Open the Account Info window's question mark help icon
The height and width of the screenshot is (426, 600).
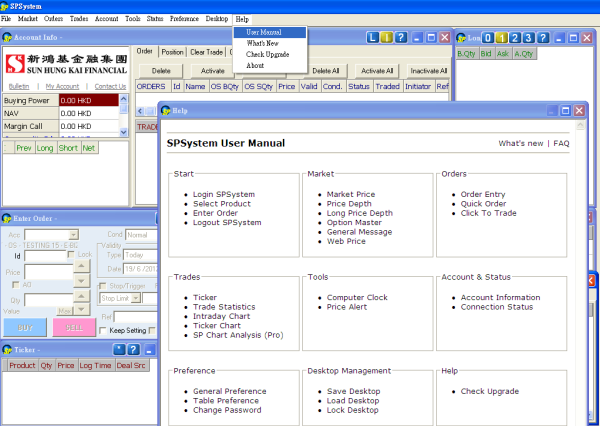coord(400,38)
